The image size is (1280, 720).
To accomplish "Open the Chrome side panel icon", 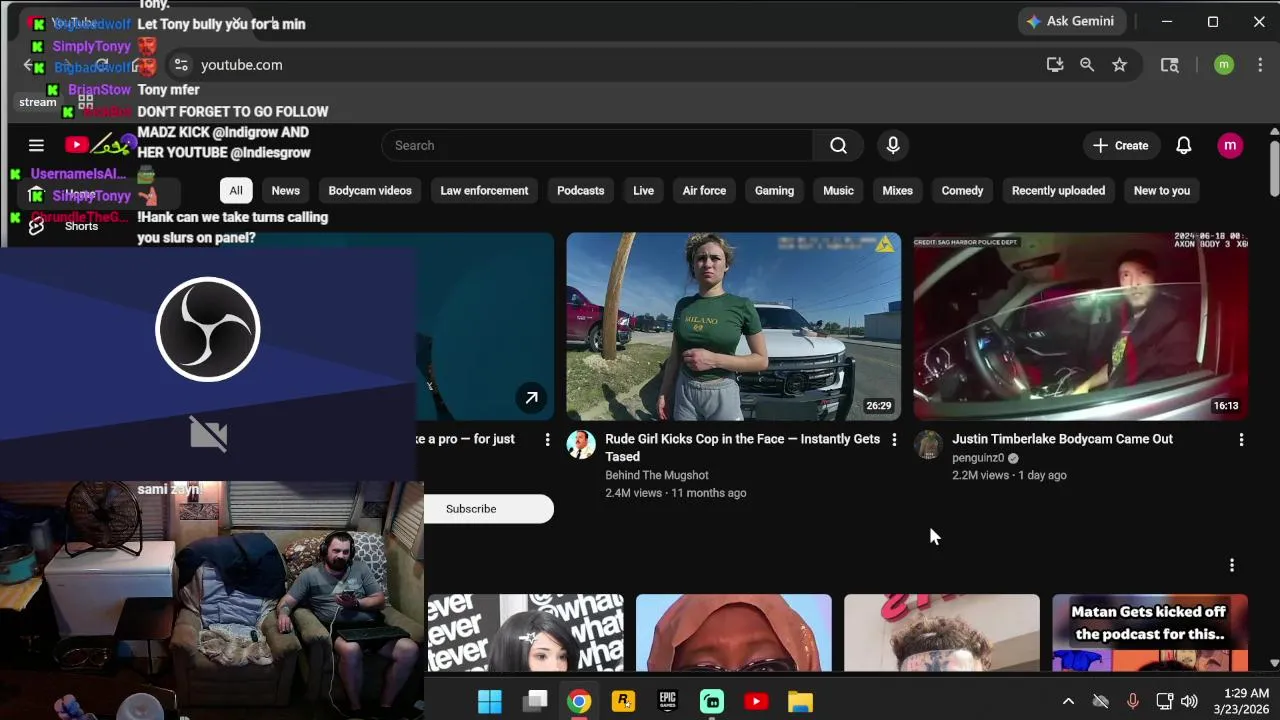I will point(1169,65).
